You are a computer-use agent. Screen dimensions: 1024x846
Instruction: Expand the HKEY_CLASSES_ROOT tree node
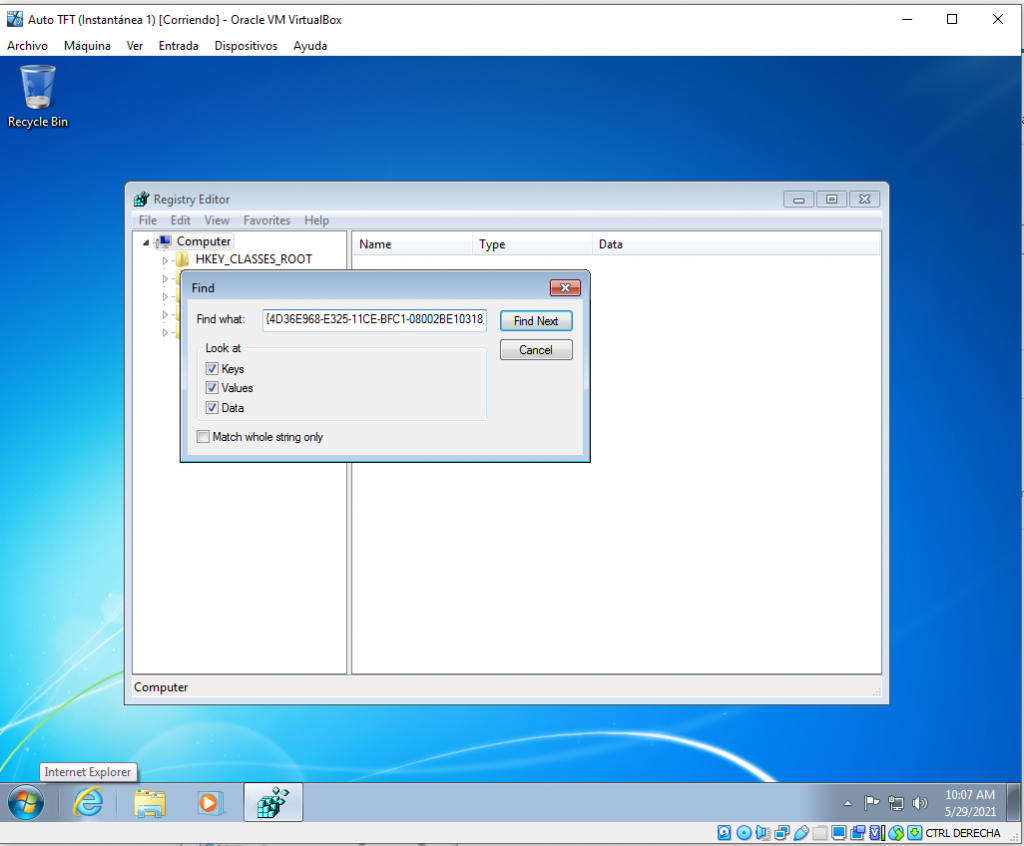[x=167, y=260]
